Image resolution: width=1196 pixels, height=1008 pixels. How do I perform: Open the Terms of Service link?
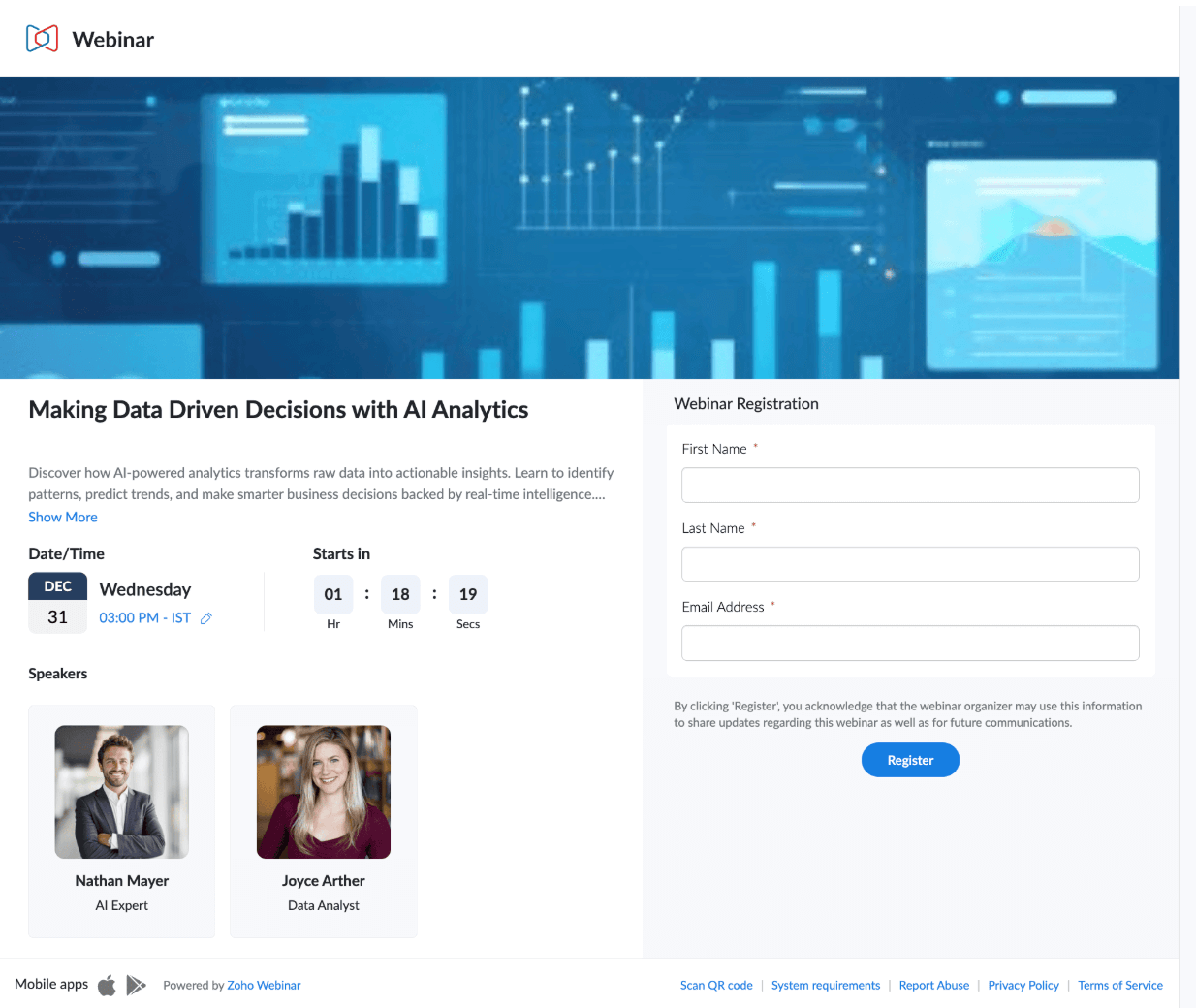click(x=1119, y=986)
